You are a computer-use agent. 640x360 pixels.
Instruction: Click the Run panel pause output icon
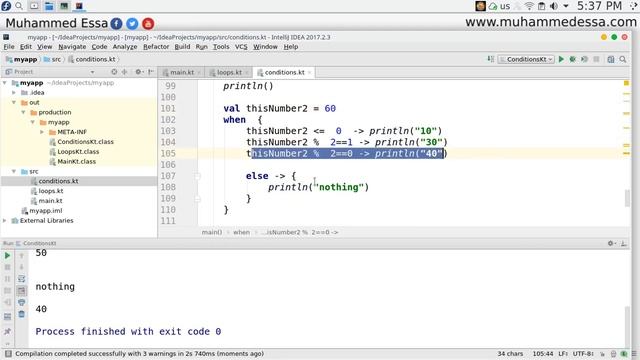[x=7, y=279]
